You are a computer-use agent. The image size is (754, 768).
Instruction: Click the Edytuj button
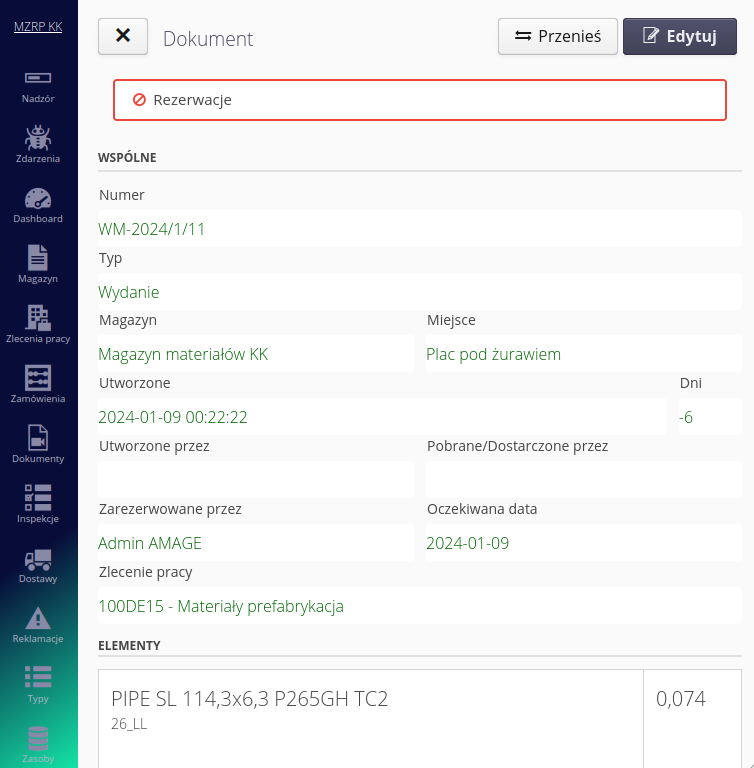(679, 36)
